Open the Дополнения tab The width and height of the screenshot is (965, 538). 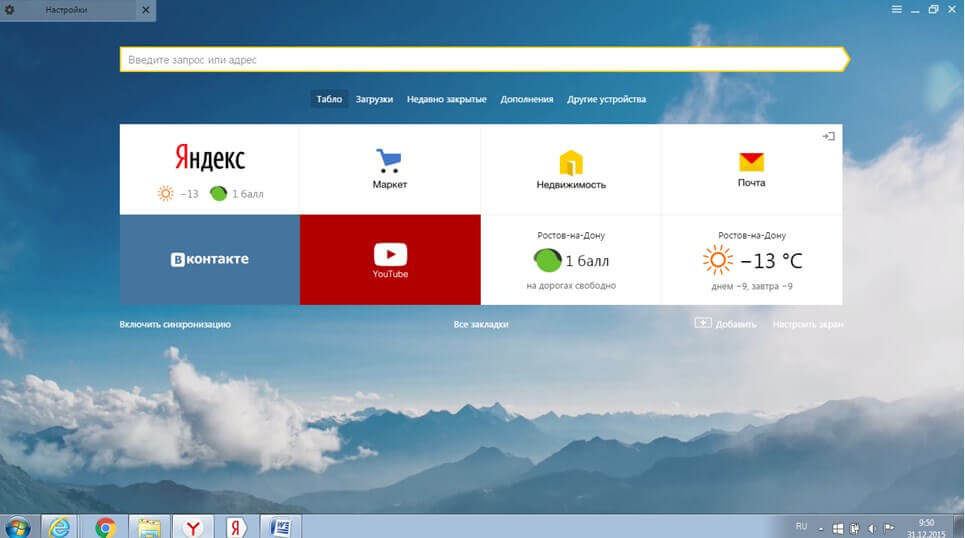pos(526,99)
